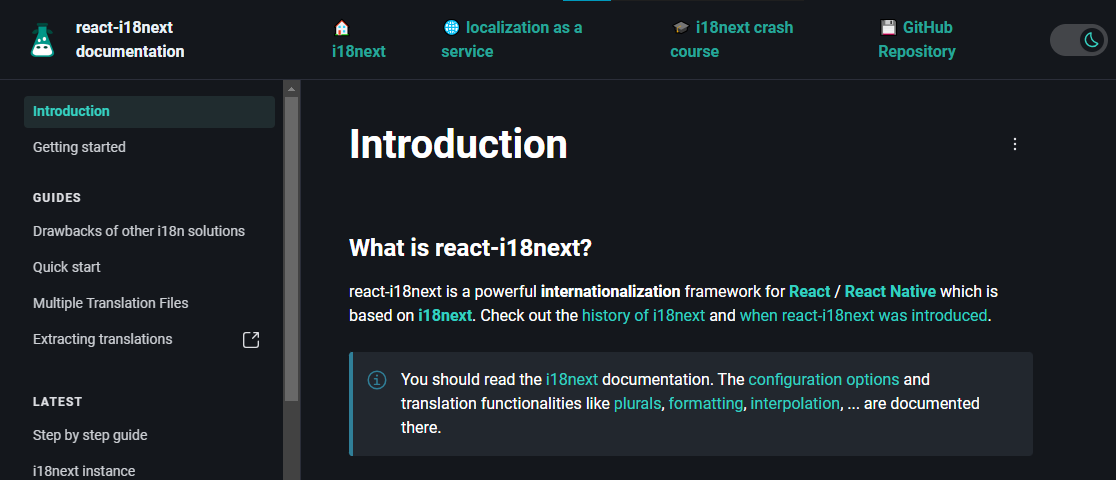This screenshot has width=1116, height=480.
Task: Open history of i18next link
Action: point(643,315)
